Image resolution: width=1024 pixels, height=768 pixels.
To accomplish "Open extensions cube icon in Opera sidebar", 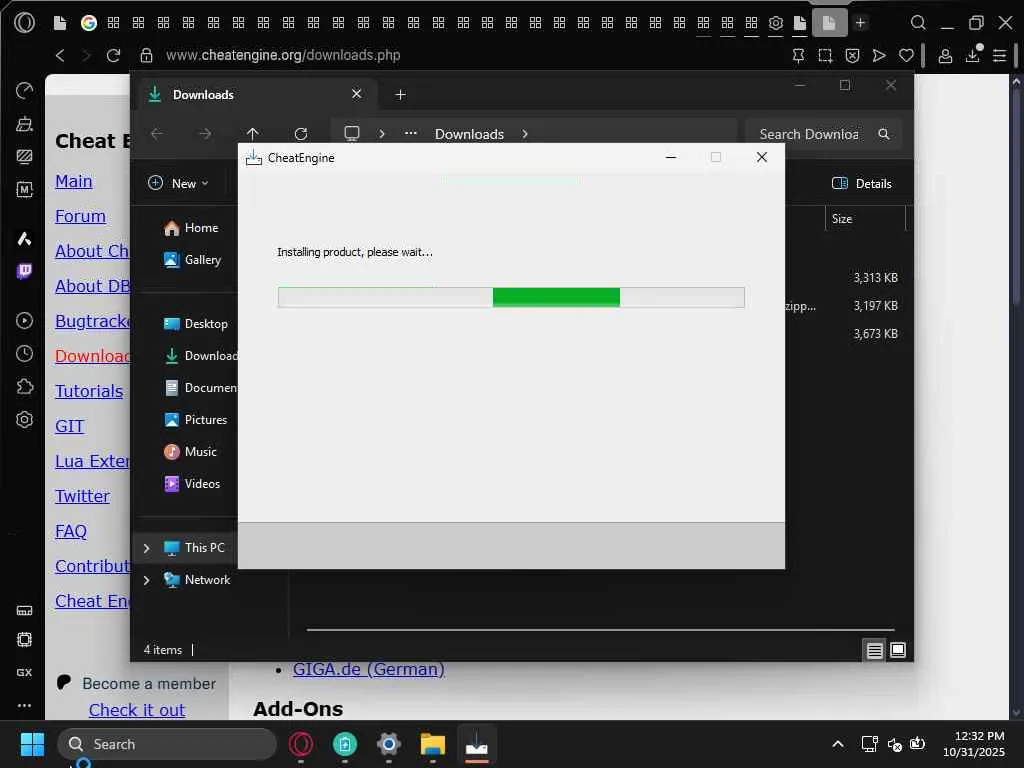I will (x=24, y=387).
